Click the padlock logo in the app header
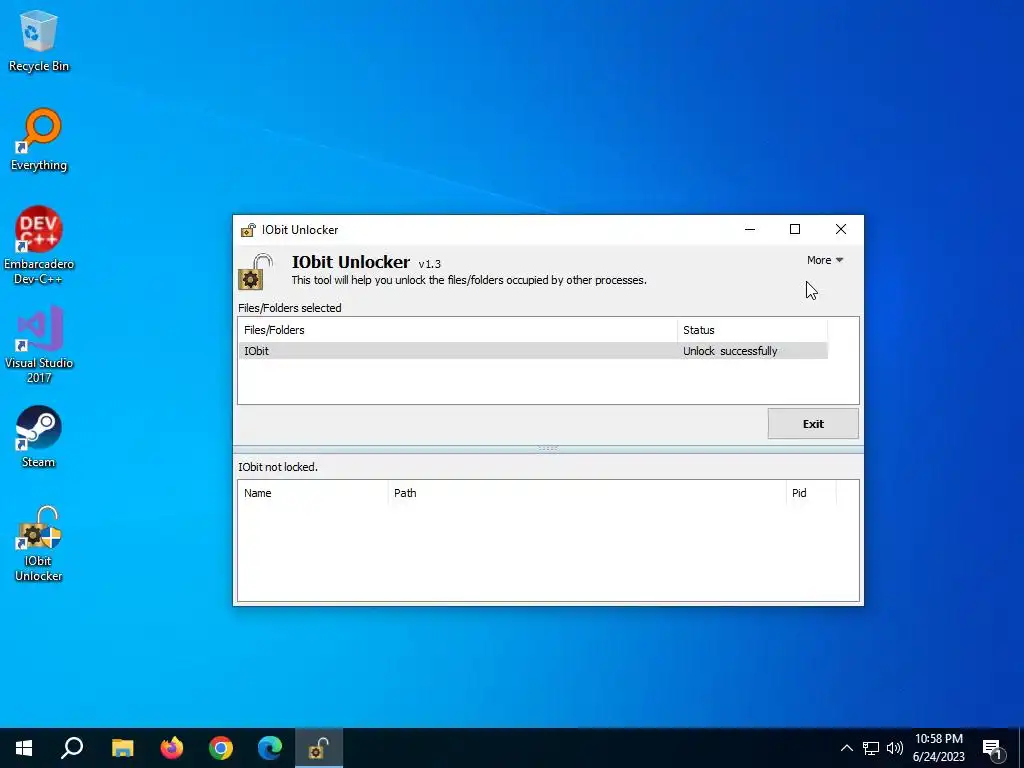This screenshot has height=768, width=1024. (255, 272)
